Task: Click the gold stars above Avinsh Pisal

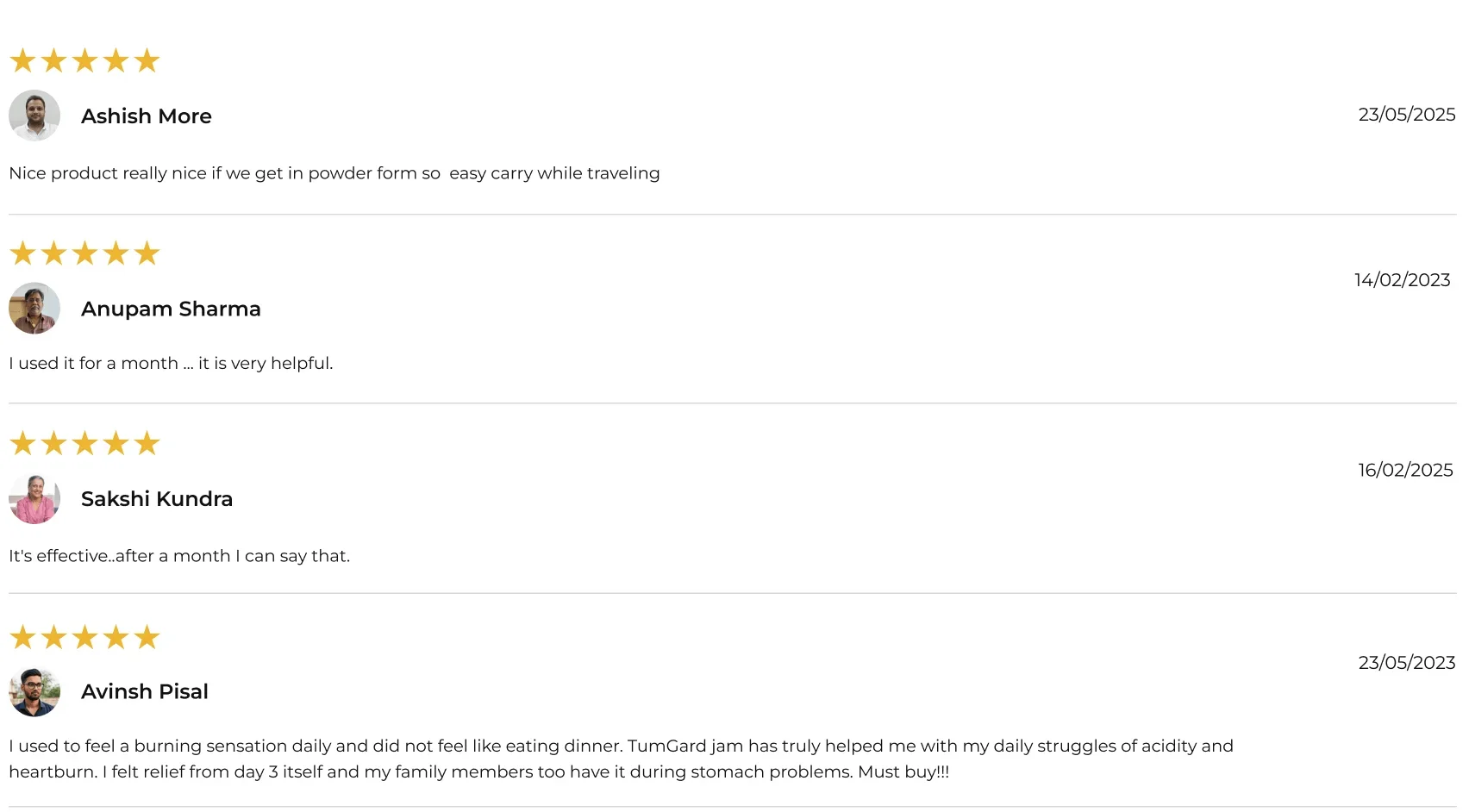Action: tap(84, 637)
